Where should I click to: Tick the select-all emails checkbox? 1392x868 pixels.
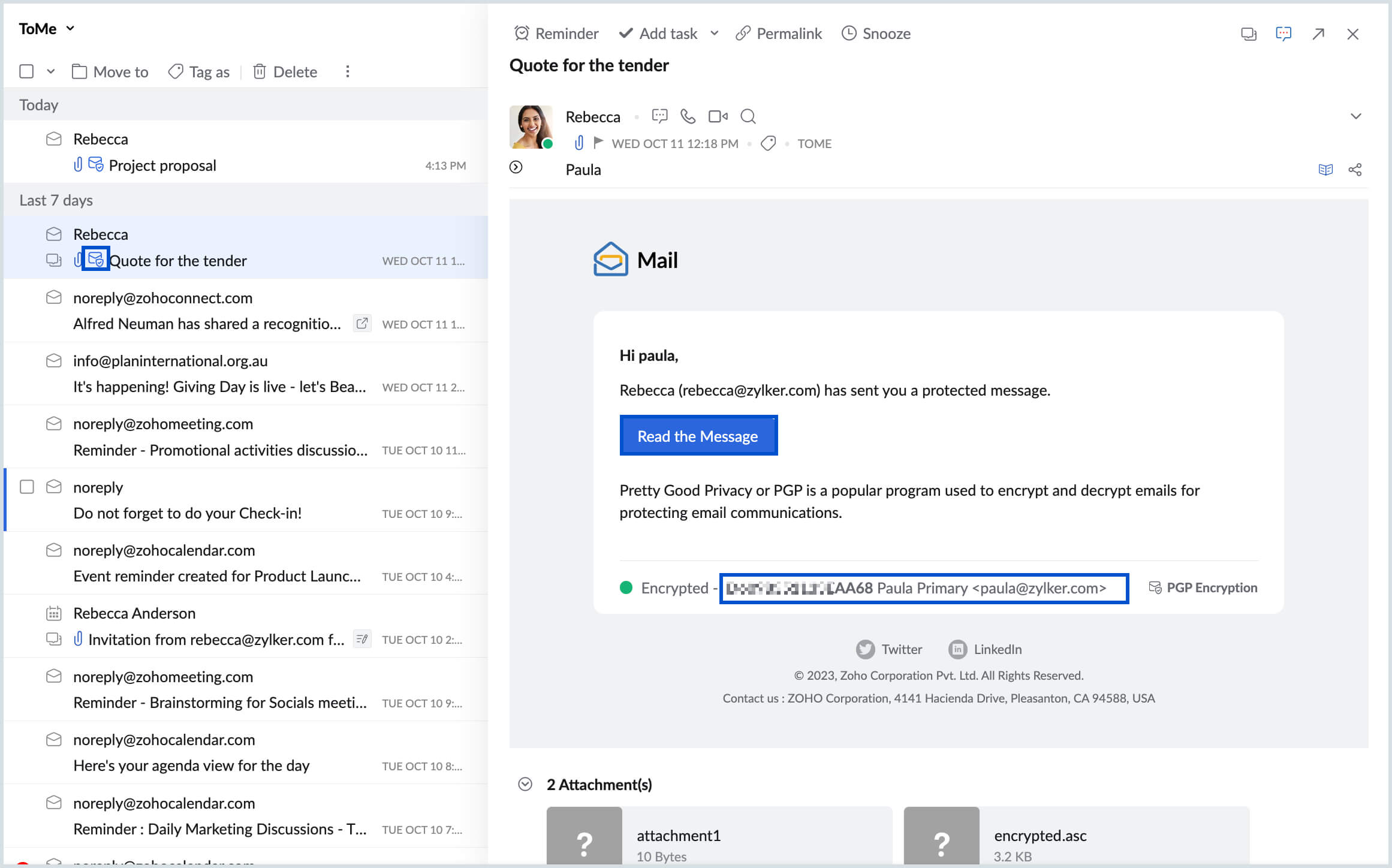(26, 71)
